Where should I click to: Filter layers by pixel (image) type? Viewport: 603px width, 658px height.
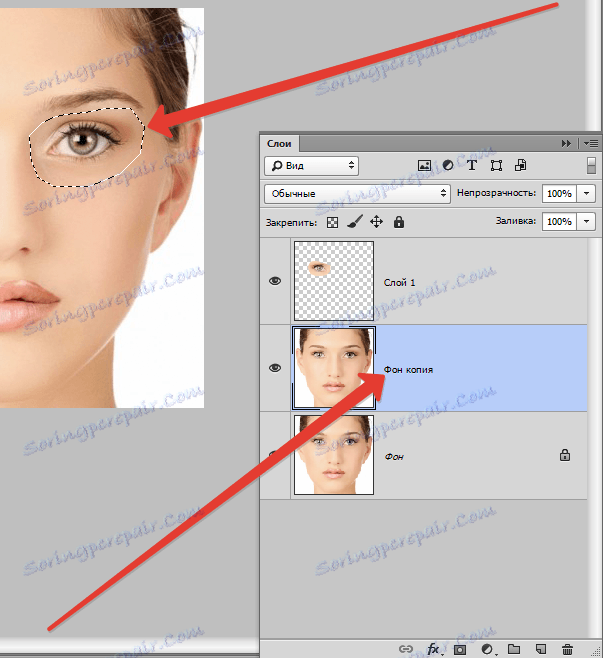pyautogui.click(x=424, y=165)
